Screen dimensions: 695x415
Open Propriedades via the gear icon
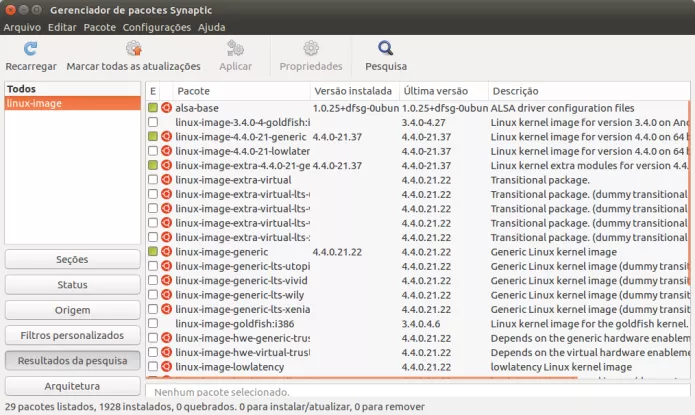click(311, 48)
